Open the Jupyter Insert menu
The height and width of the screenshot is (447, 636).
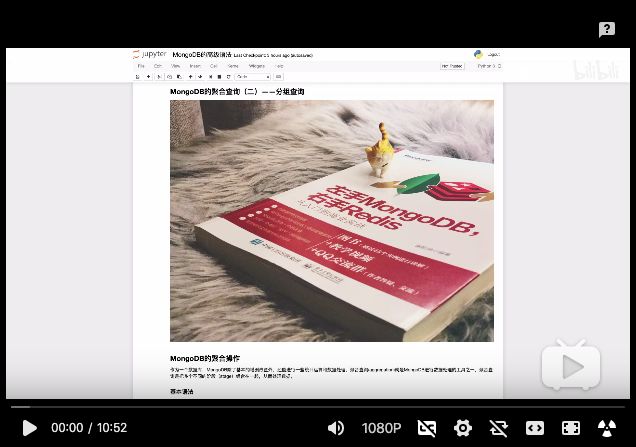195,66
